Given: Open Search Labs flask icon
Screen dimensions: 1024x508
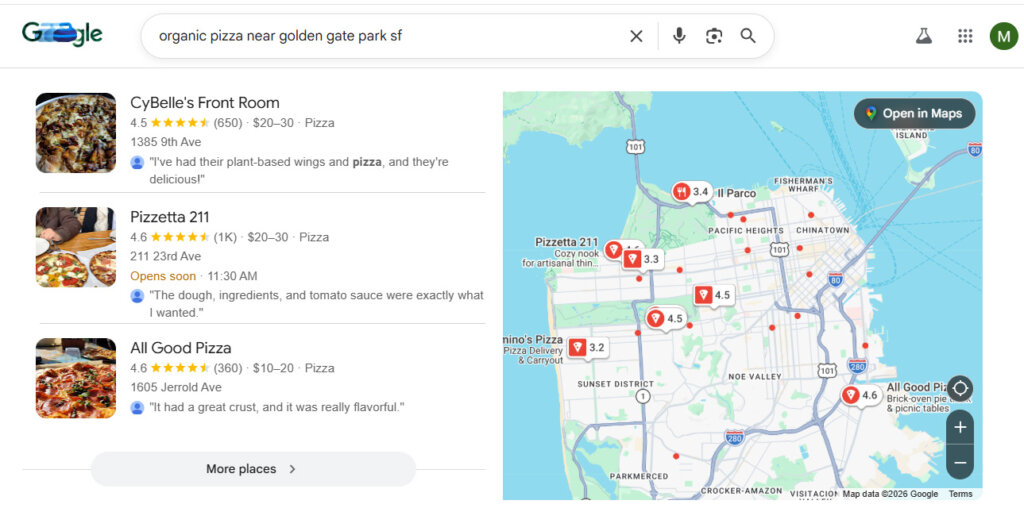Looking at the screenshot, I should click(923, 36).
